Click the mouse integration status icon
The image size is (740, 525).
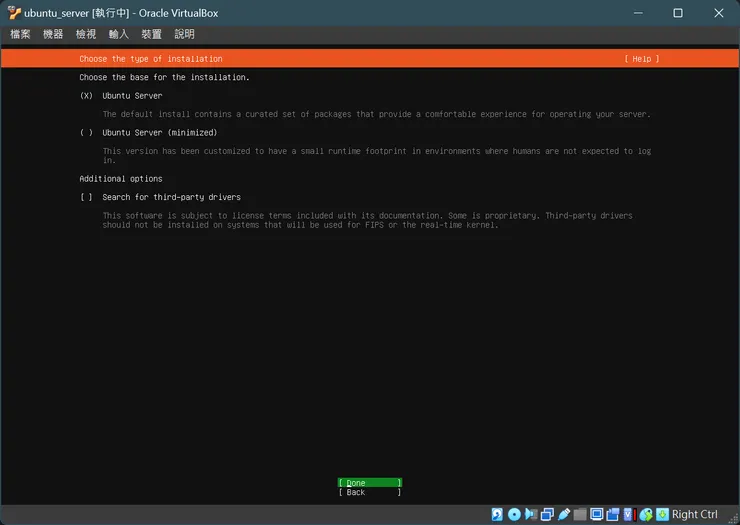[x=646, y=514]
